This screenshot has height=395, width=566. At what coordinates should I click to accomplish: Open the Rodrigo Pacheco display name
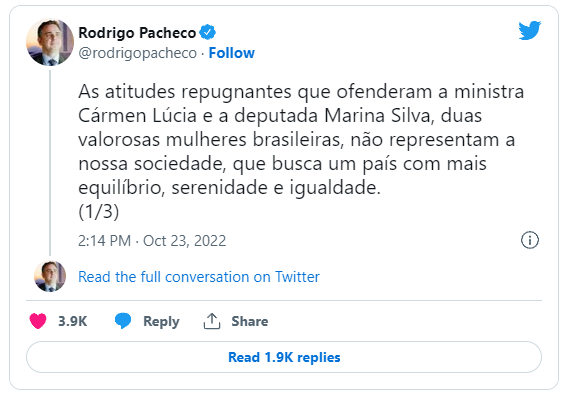coord(137,33)
